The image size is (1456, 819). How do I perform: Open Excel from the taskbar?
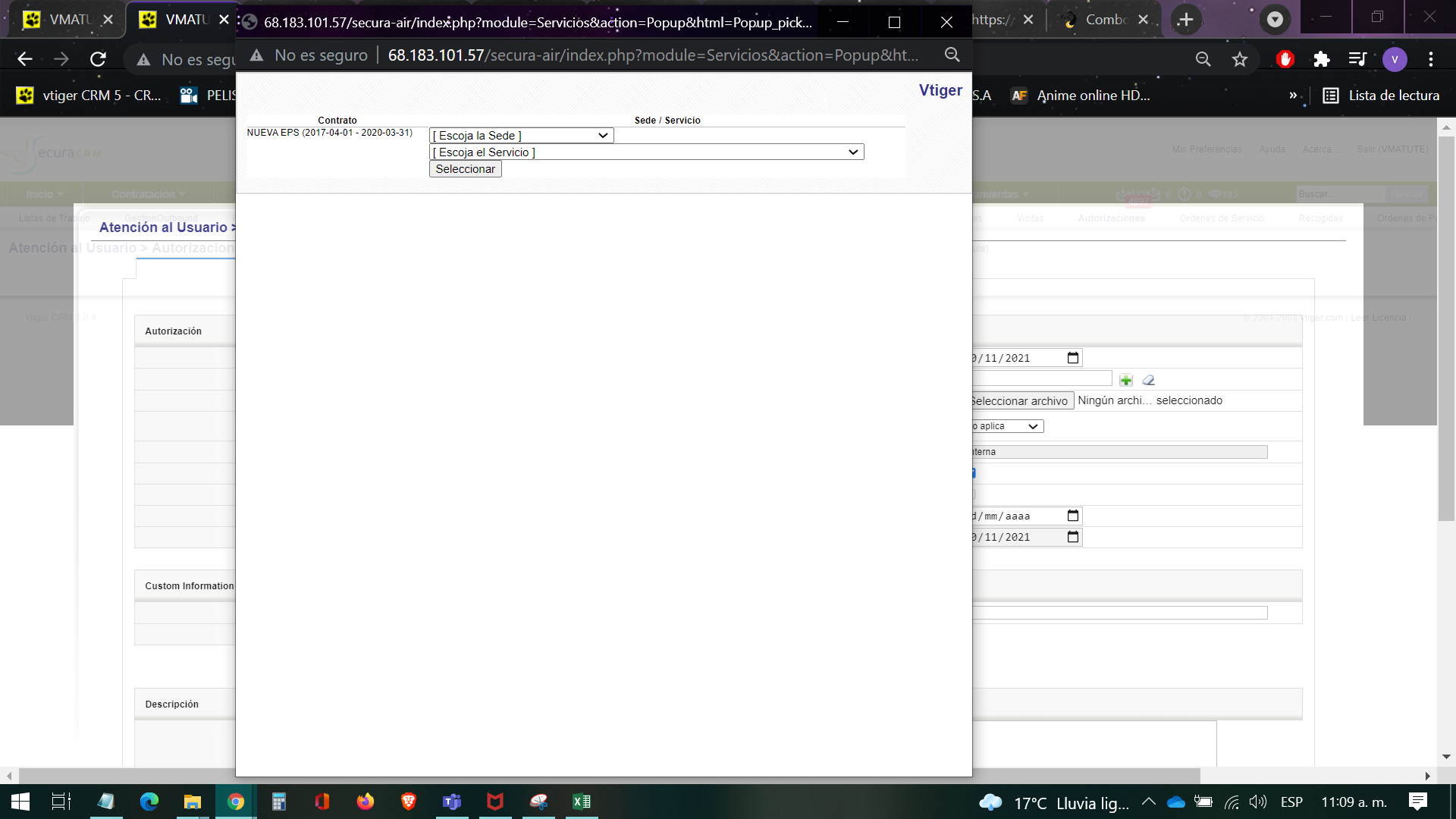click(582, 802)
